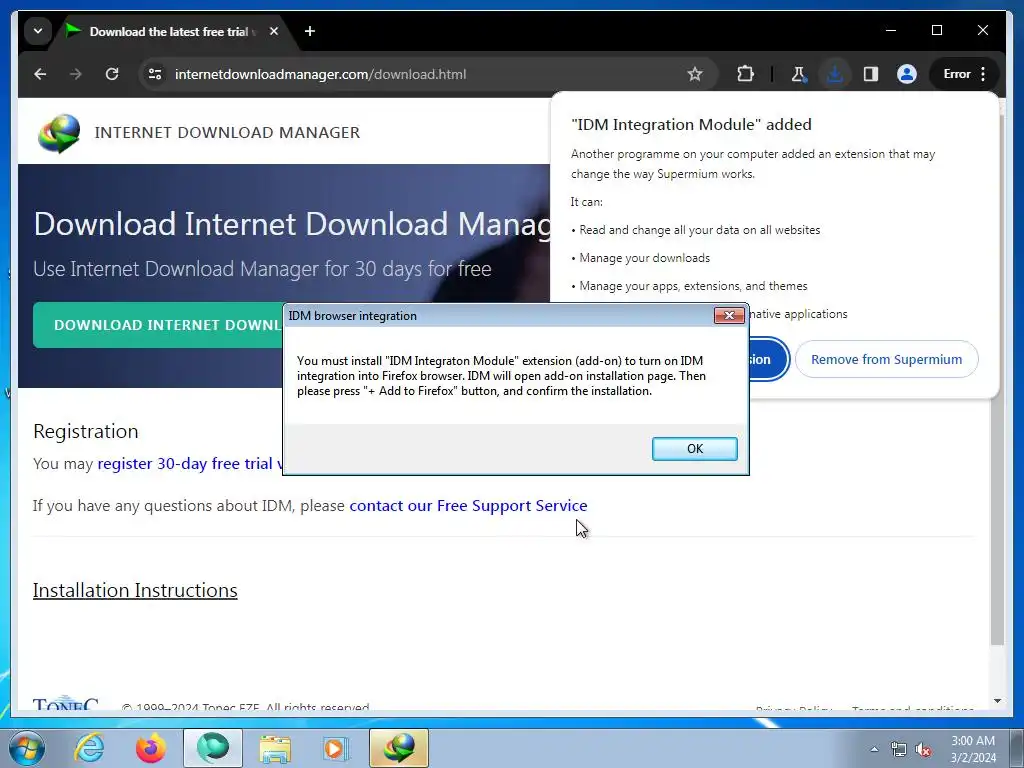
Task: Toggle the browser side panel
Action: pyautogui.click(x=871, y=74)
